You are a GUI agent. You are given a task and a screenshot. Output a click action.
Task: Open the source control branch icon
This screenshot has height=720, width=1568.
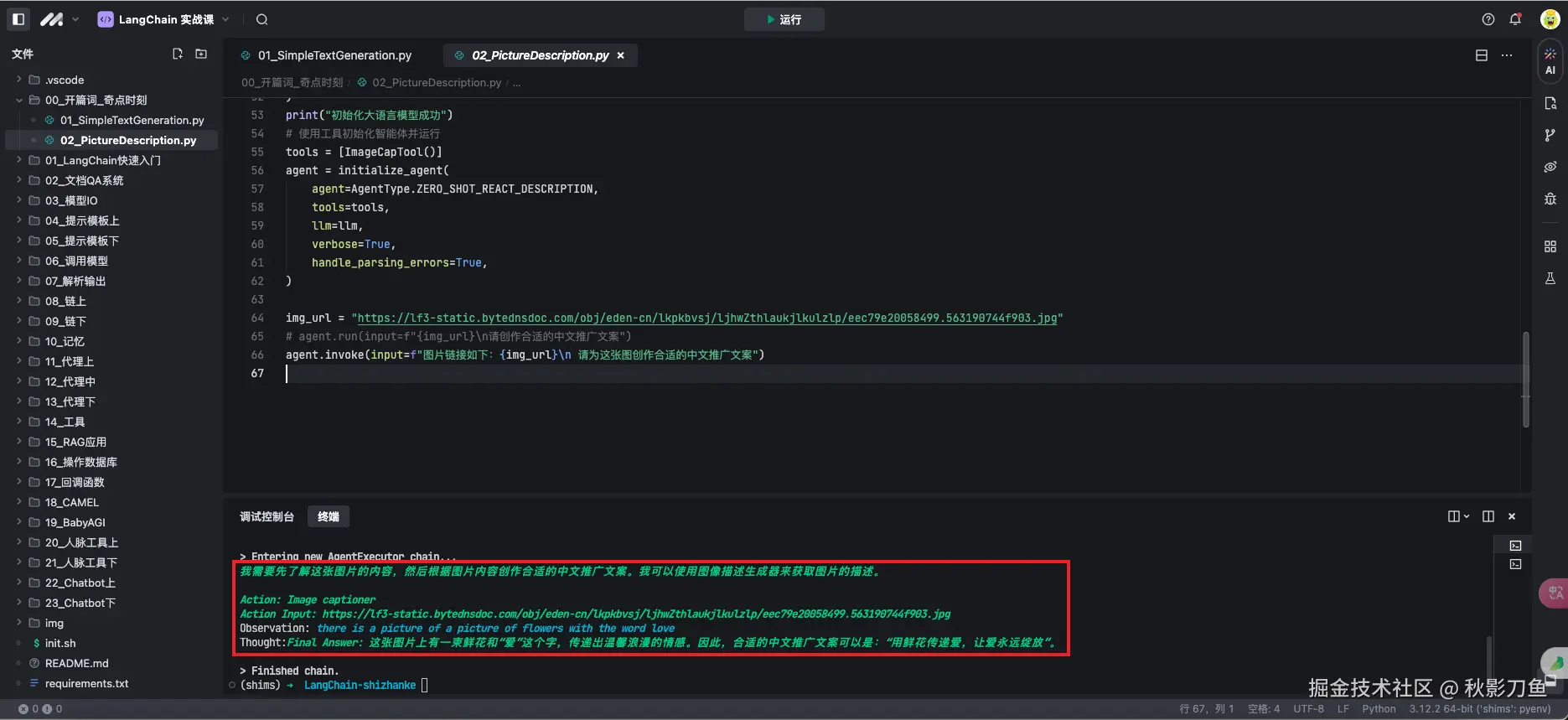(1550, 135)
